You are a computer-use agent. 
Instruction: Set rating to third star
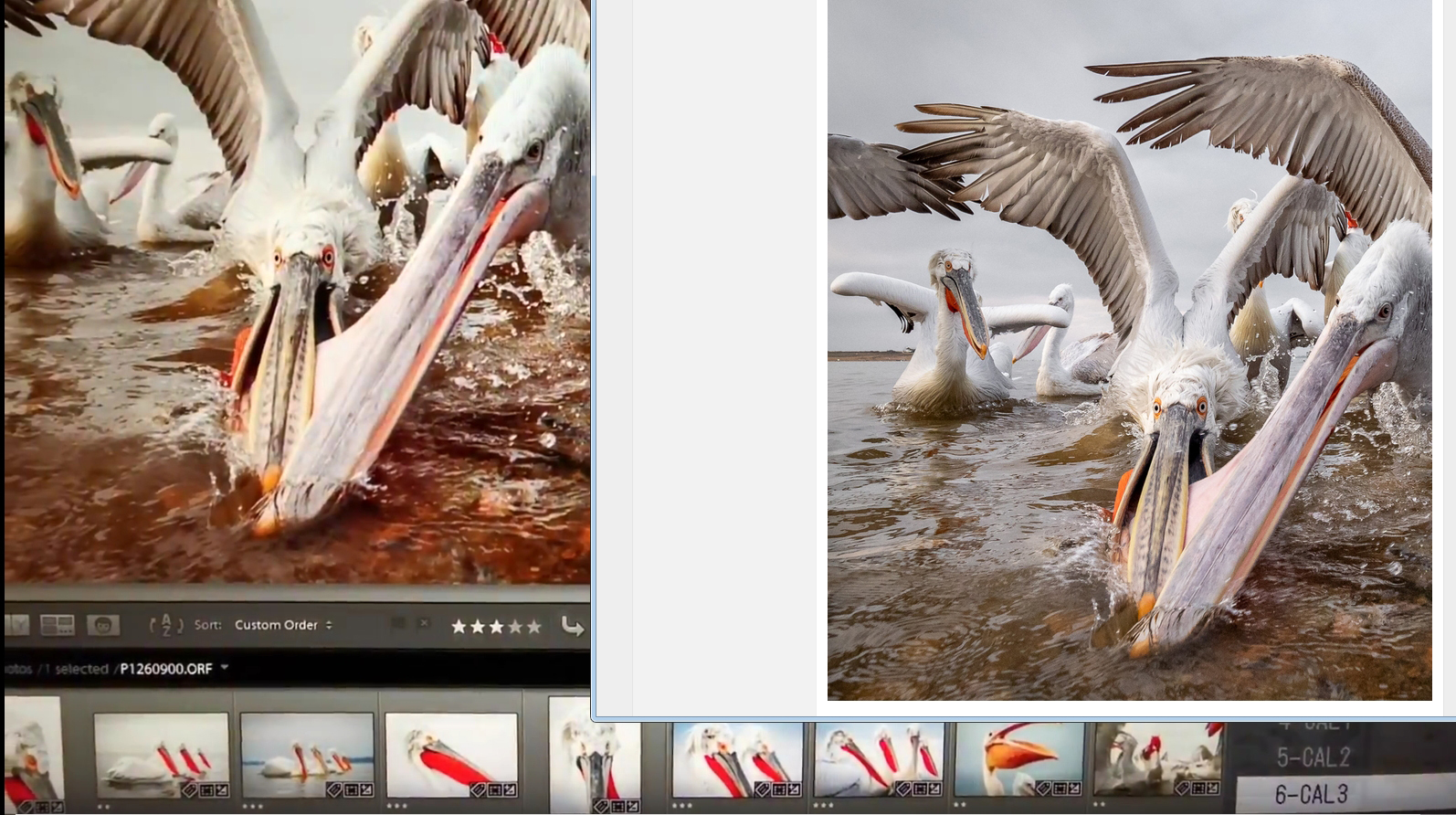[496, 627]
